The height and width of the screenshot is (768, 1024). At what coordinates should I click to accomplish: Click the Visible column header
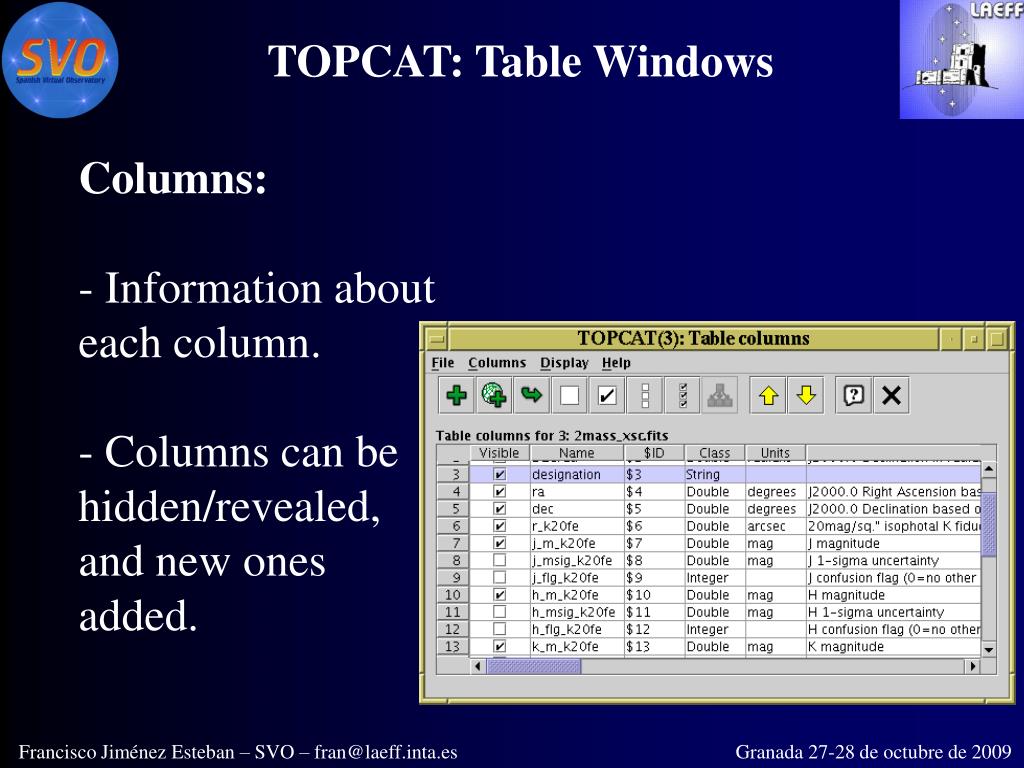point(500,453)
